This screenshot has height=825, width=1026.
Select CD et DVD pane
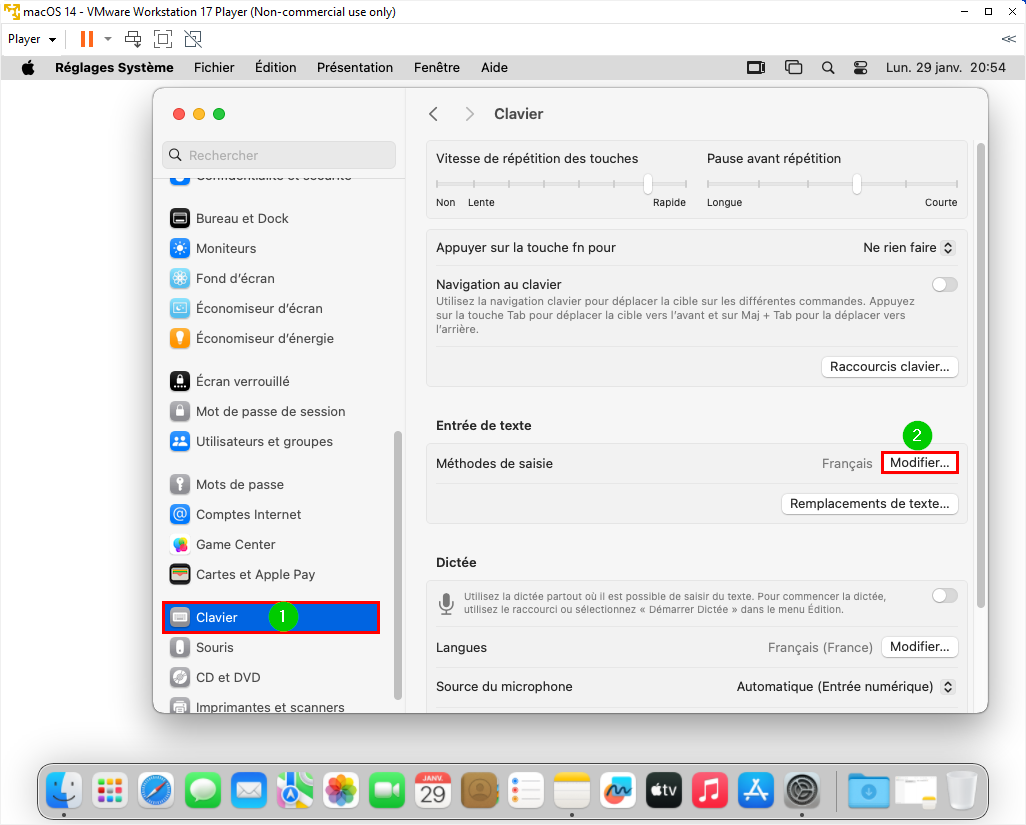[x=215, y=678]
